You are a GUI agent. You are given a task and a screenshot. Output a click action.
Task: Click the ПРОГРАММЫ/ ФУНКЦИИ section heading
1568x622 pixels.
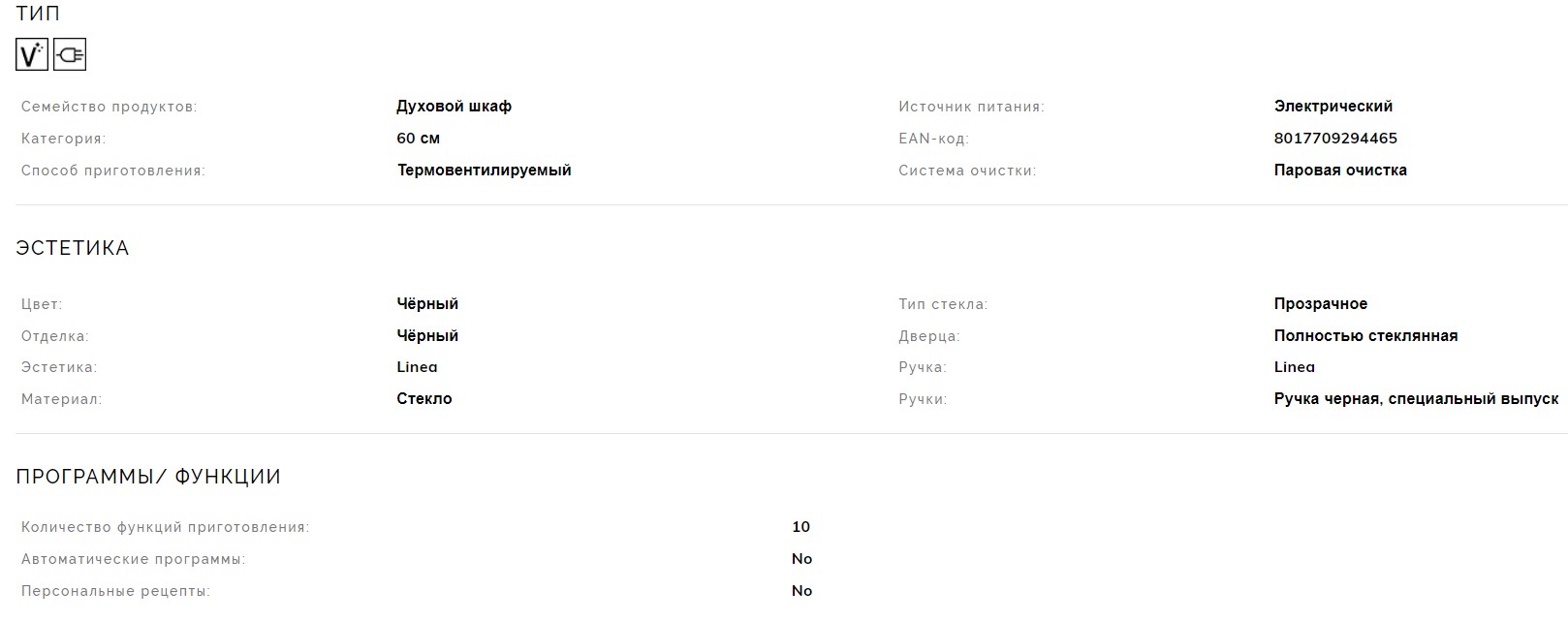point(148,477)
